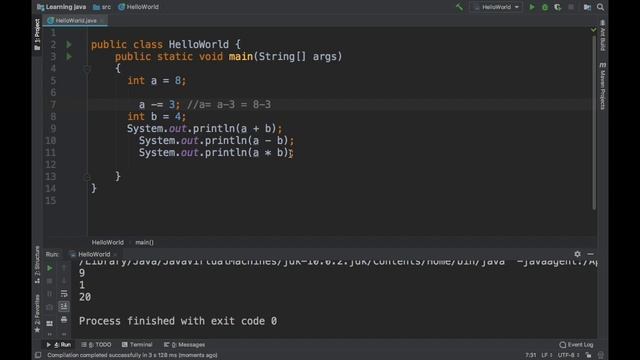The image size is (640, 360).
Task: Hide the Run panel with minimize icon
Action: [x=590, y=254]
